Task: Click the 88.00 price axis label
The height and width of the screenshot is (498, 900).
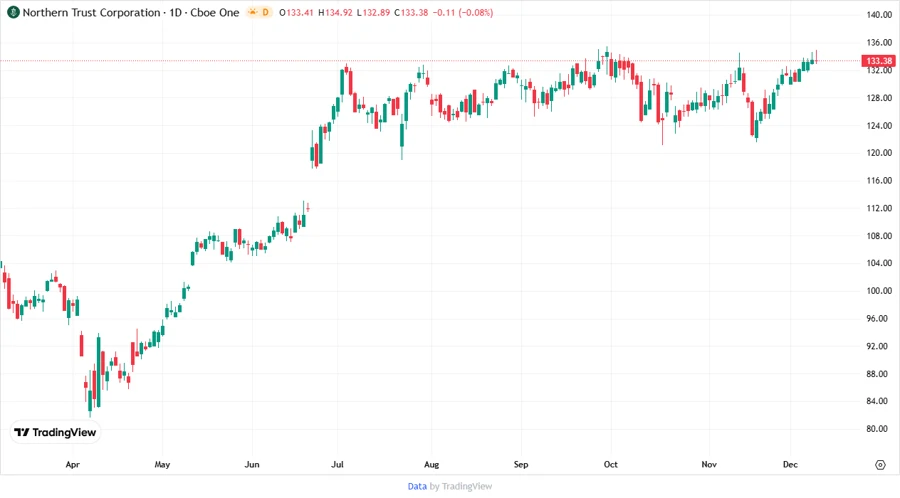Action: click(879, 374)
